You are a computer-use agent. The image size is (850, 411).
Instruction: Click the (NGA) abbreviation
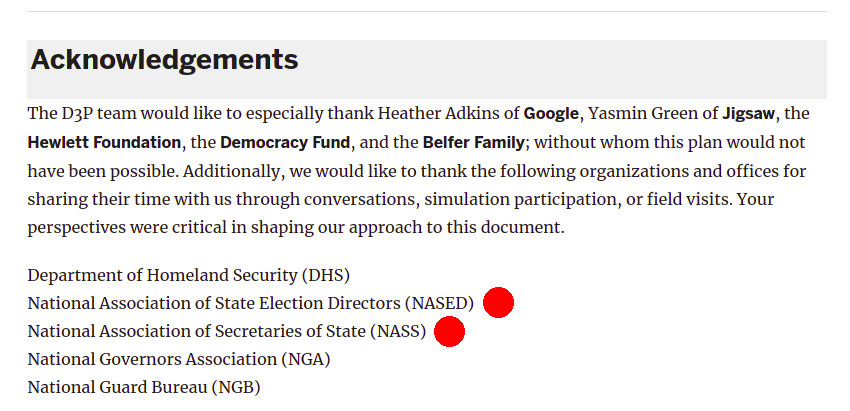point(306,359)
